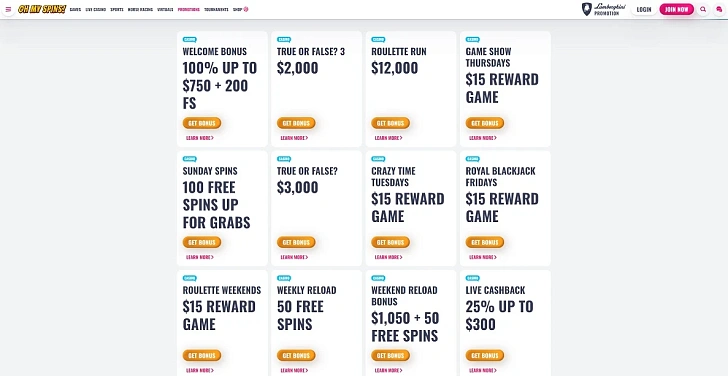
Task: Click the Lamborghini promotion shield icon
Action: coord(586,9)
